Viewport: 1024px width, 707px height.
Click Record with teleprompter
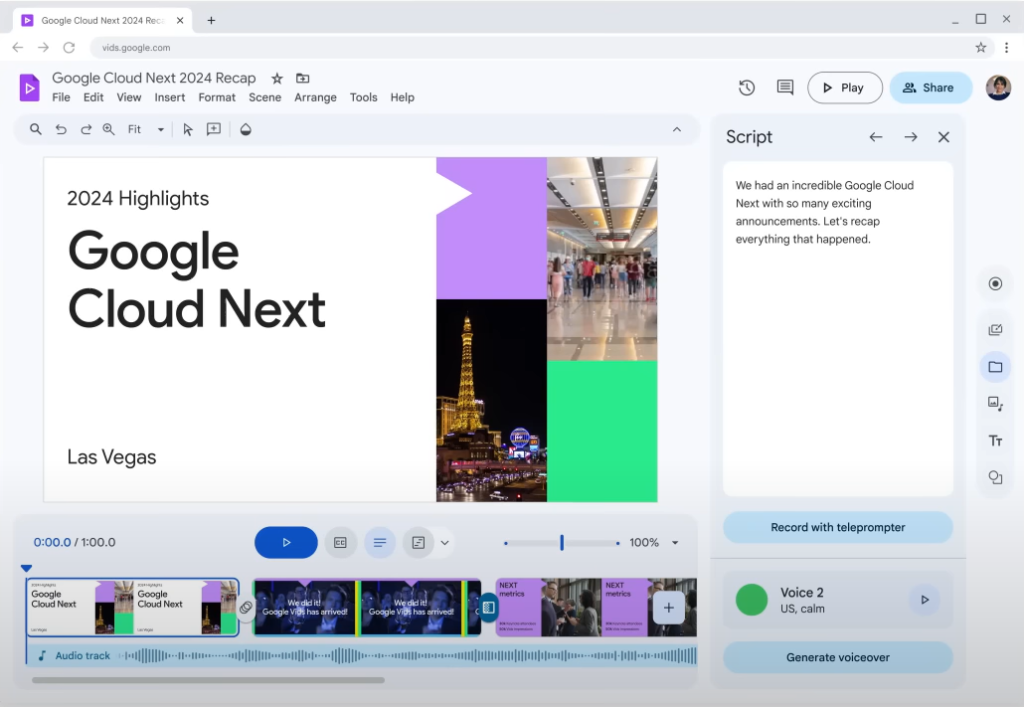coord(837,527)
